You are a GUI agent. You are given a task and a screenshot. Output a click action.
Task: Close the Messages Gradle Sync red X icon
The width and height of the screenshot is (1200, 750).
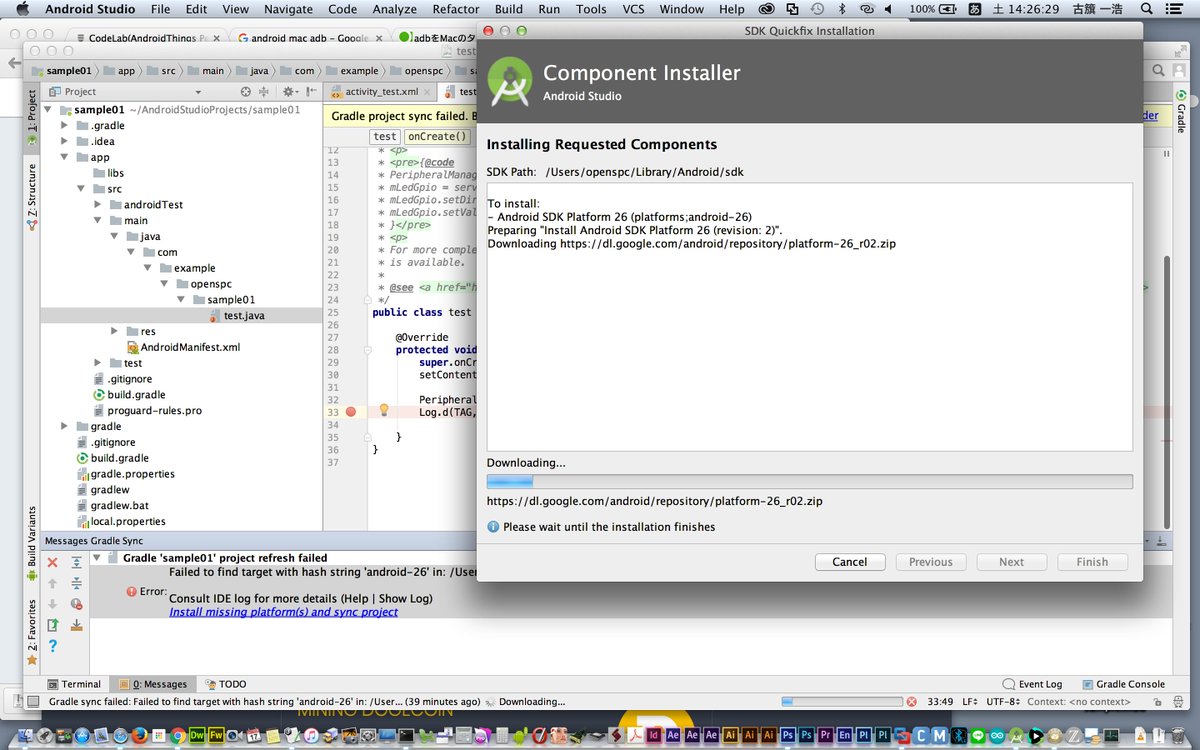point(53,563)
